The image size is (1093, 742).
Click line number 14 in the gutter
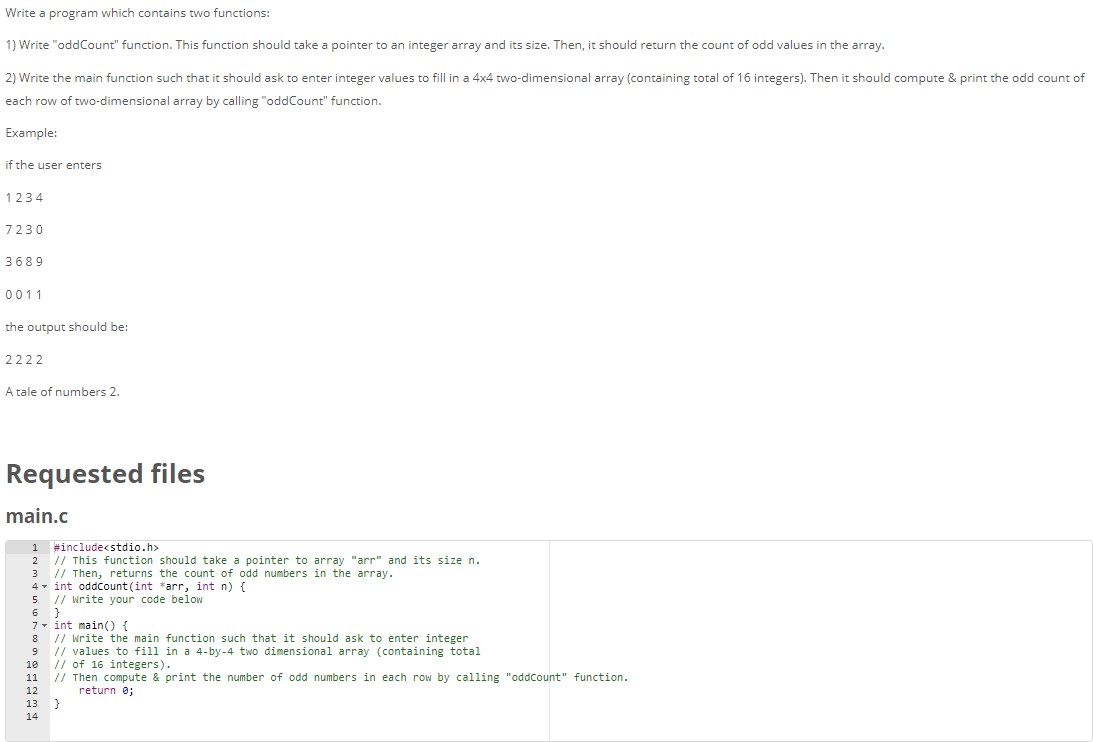[31, 716]
